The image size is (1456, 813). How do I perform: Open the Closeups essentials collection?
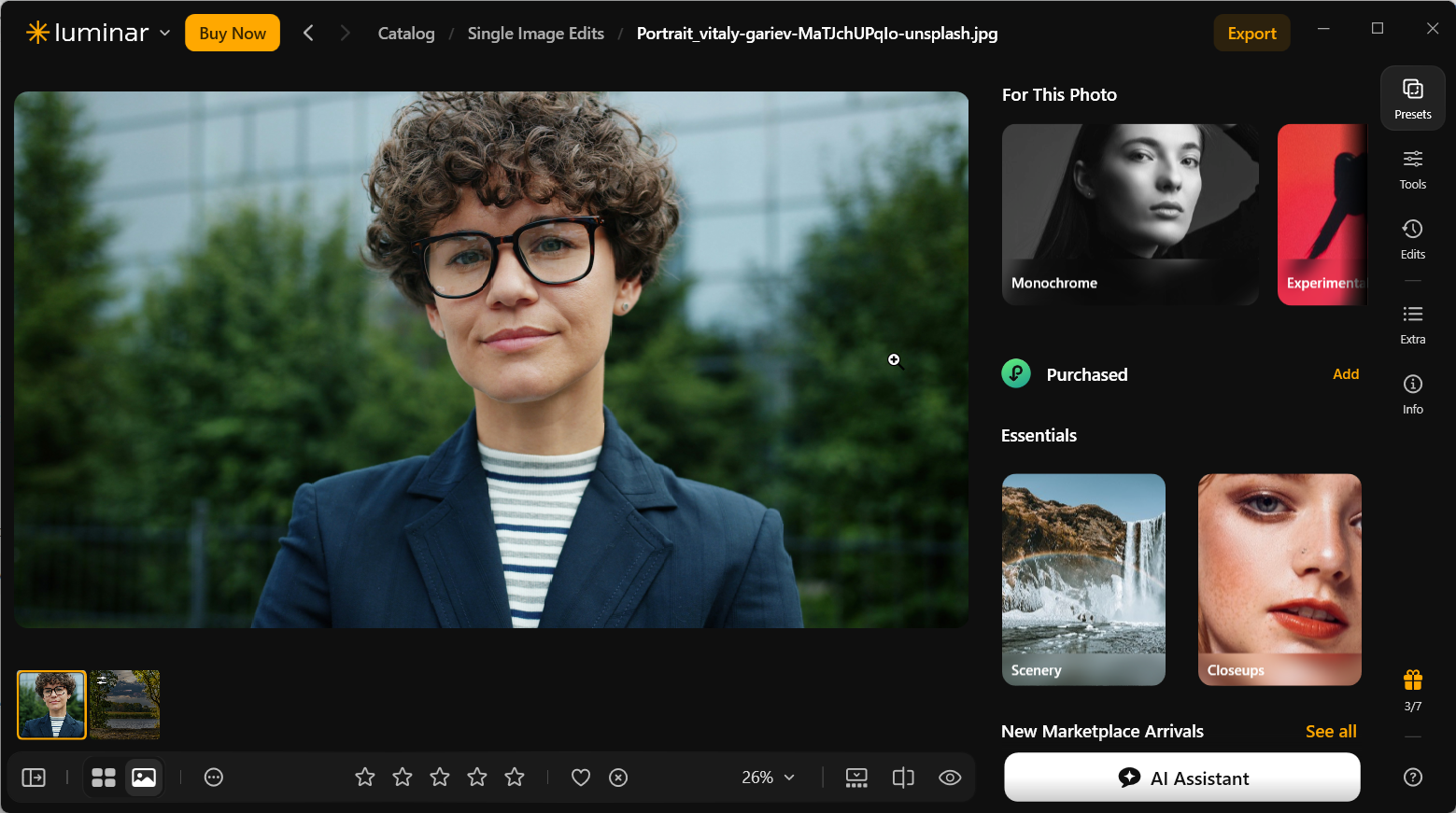(1279, 580)
